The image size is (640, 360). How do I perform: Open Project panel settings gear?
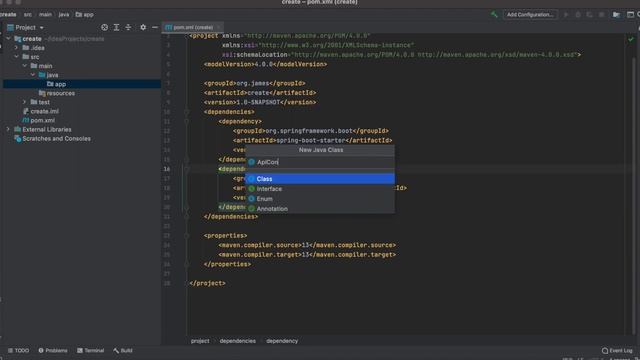pyautogui.click(x=143, y=27)
